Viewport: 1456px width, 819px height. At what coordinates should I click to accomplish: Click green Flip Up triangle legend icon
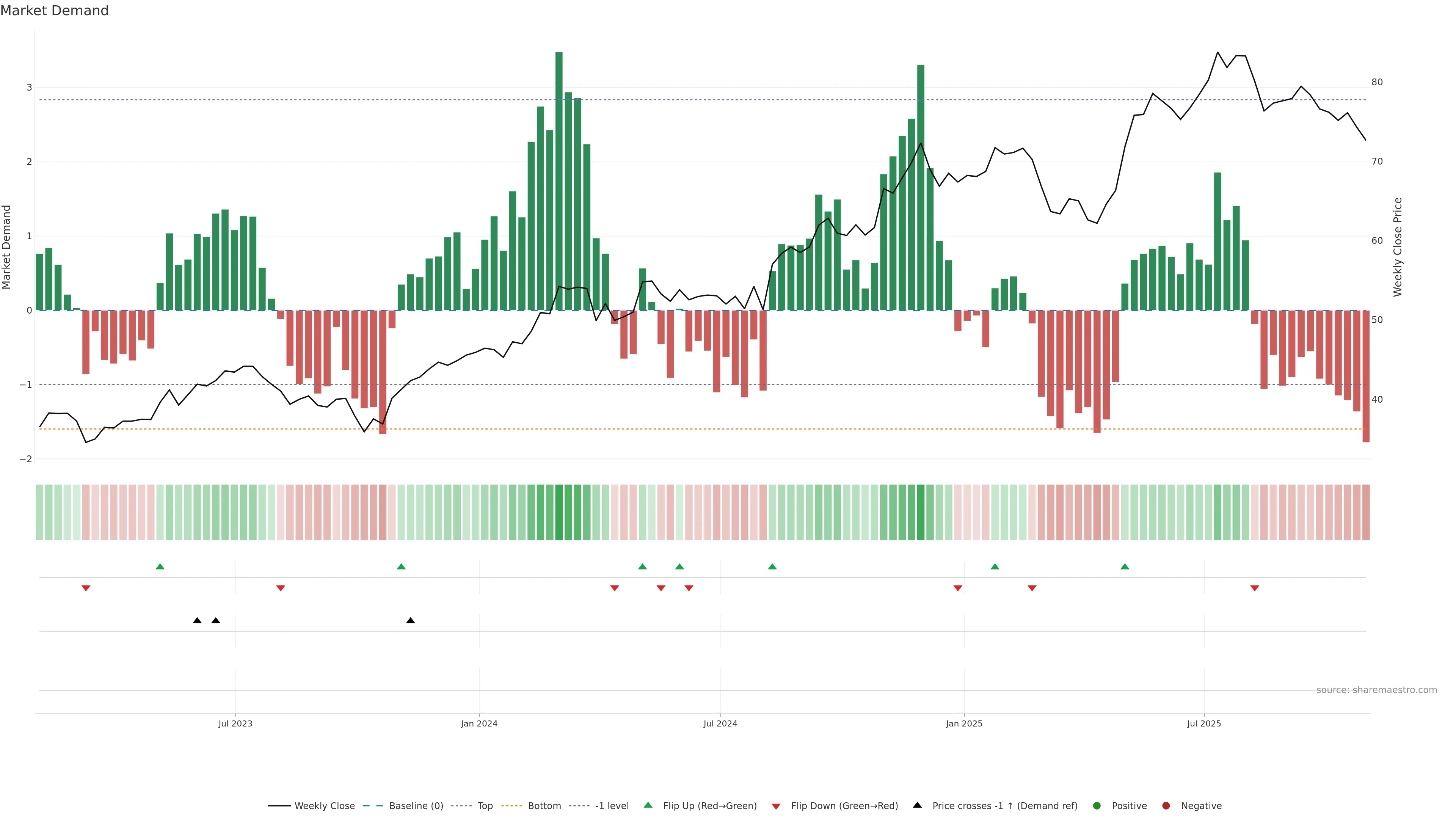point(648,805)
